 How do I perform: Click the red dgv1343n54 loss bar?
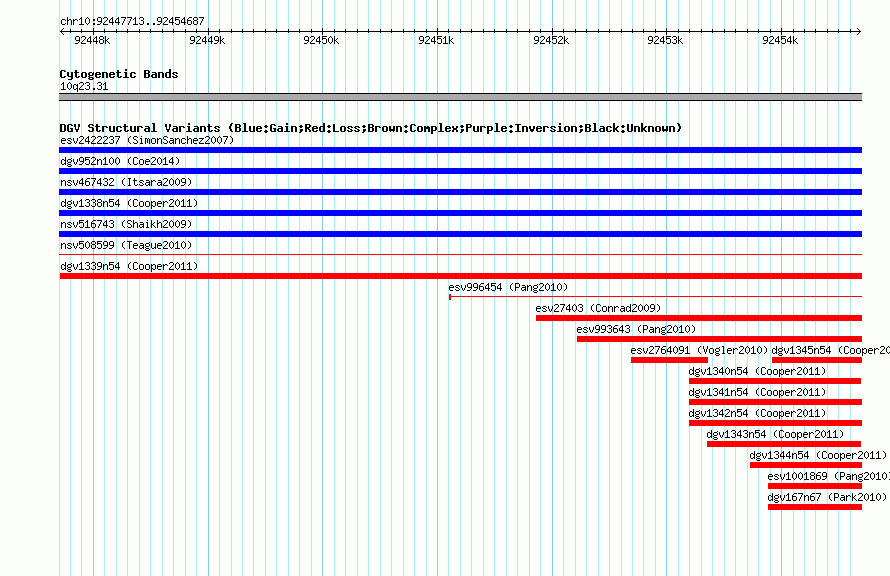click(784, 444)
